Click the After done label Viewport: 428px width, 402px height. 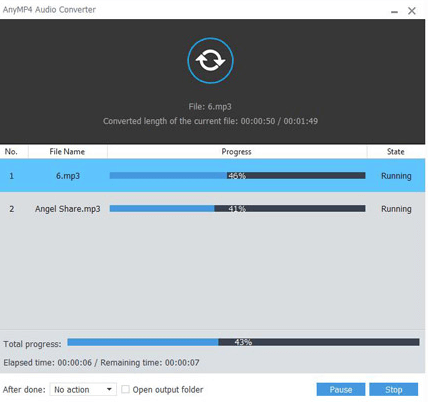(x=24, y=389)
